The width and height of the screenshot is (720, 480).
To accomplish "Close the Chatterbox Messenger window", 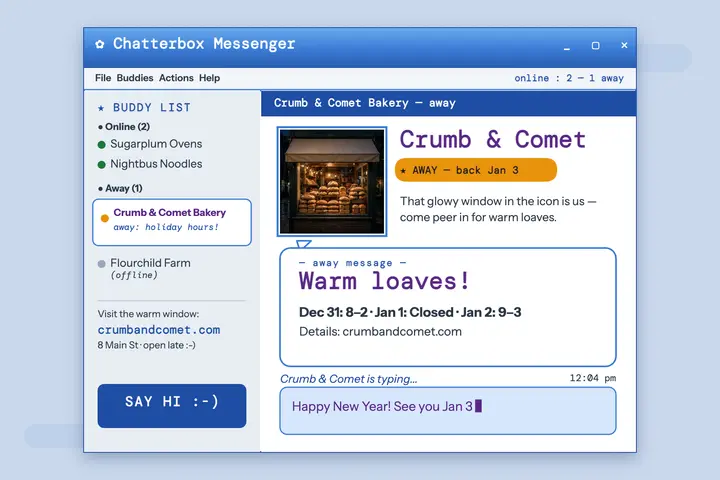I will point(624,45).
